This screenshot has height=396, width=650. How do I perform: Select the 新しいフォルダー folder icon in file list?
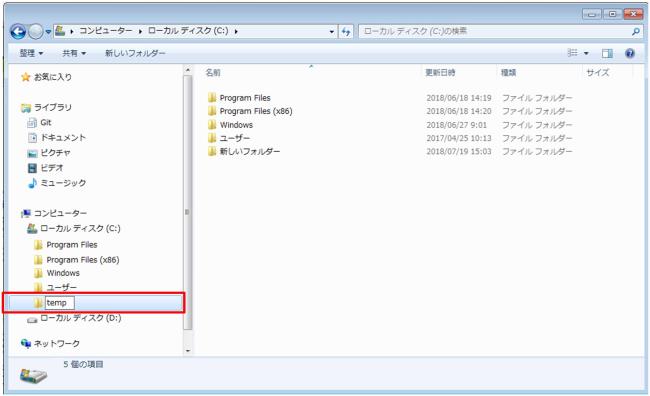coord(212,151)
